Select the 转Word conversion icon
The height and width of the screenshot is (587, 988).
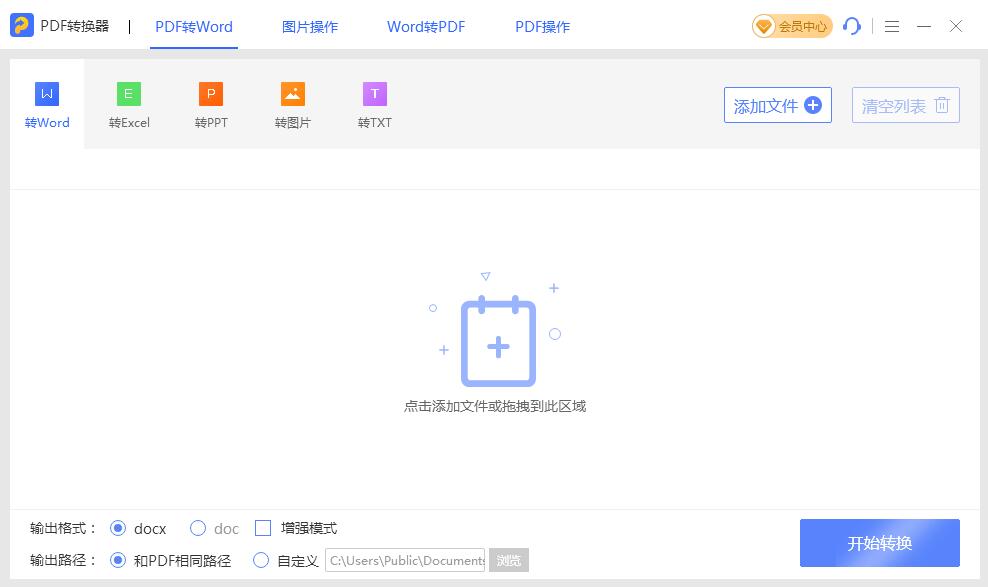point(47,95)
